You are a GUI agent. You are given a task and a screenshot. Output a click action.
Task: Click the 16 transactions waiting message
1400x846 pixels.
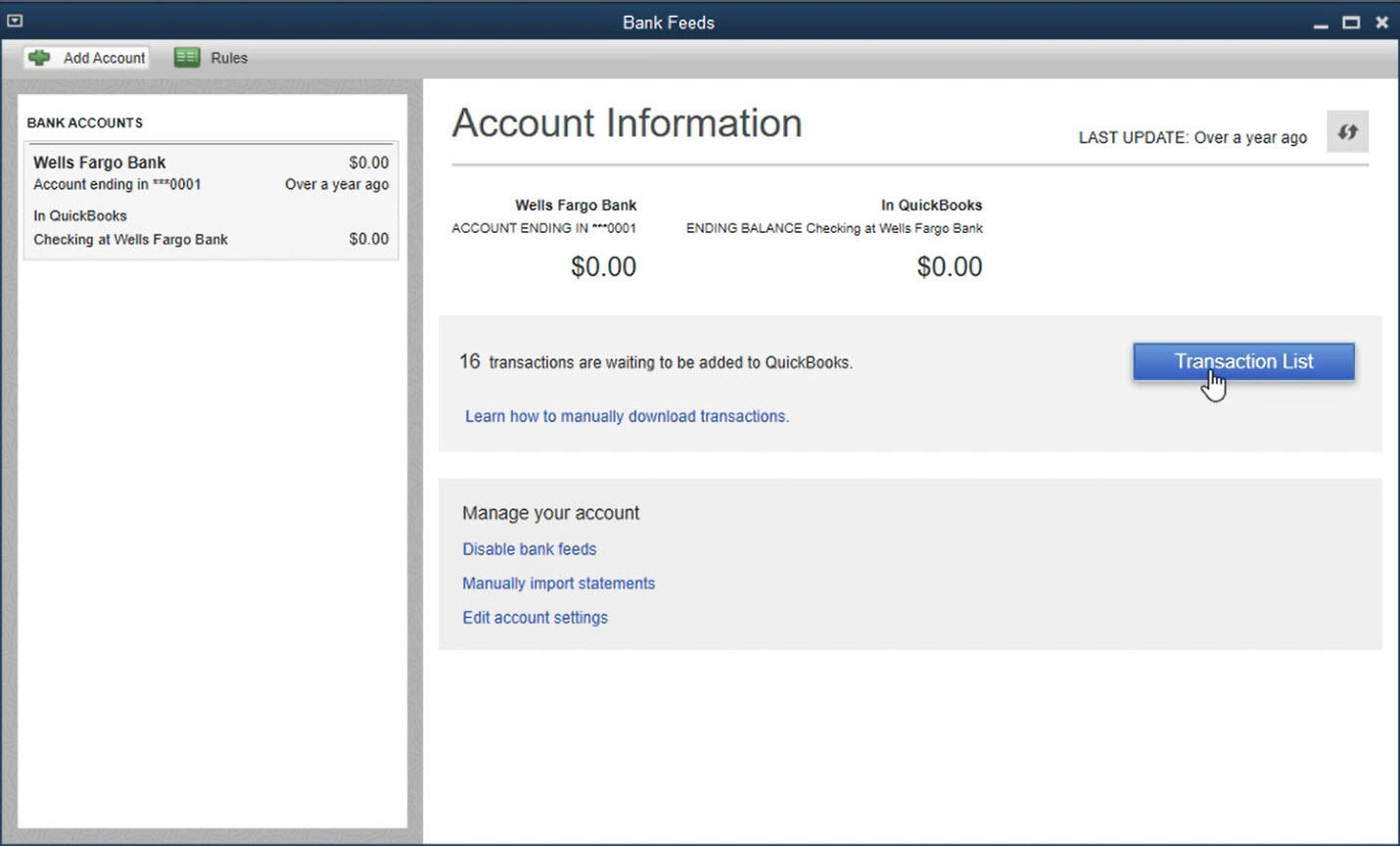tap(656, 362)
